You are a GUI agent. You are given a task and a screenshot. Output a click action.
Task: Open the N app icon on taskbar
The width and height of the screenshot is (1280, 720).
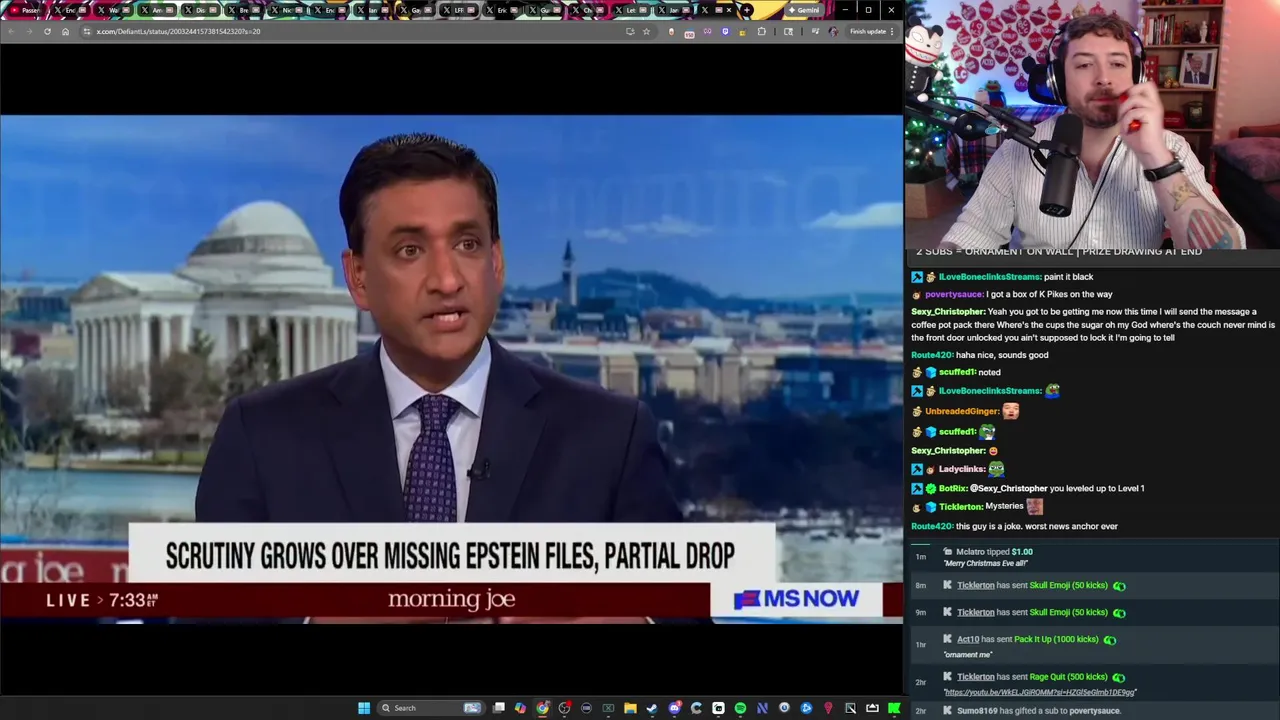point(762,708)
